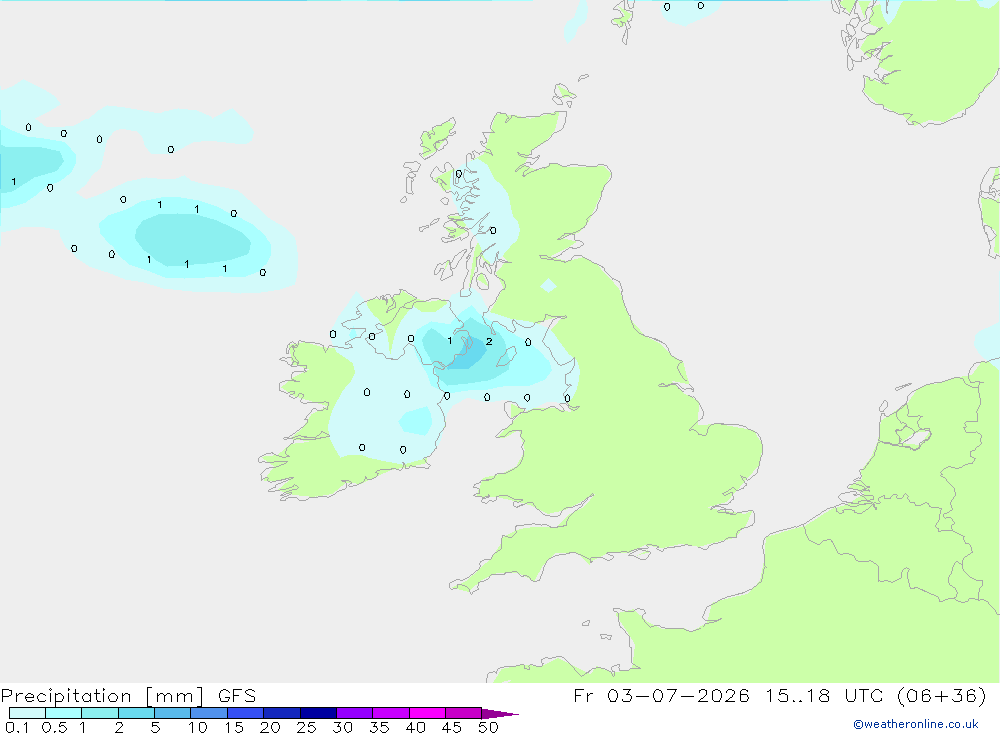Viewport: 1000px width, 733px height.
Task: Click the '0.5' legend scale label
Action: pos(54,727)
